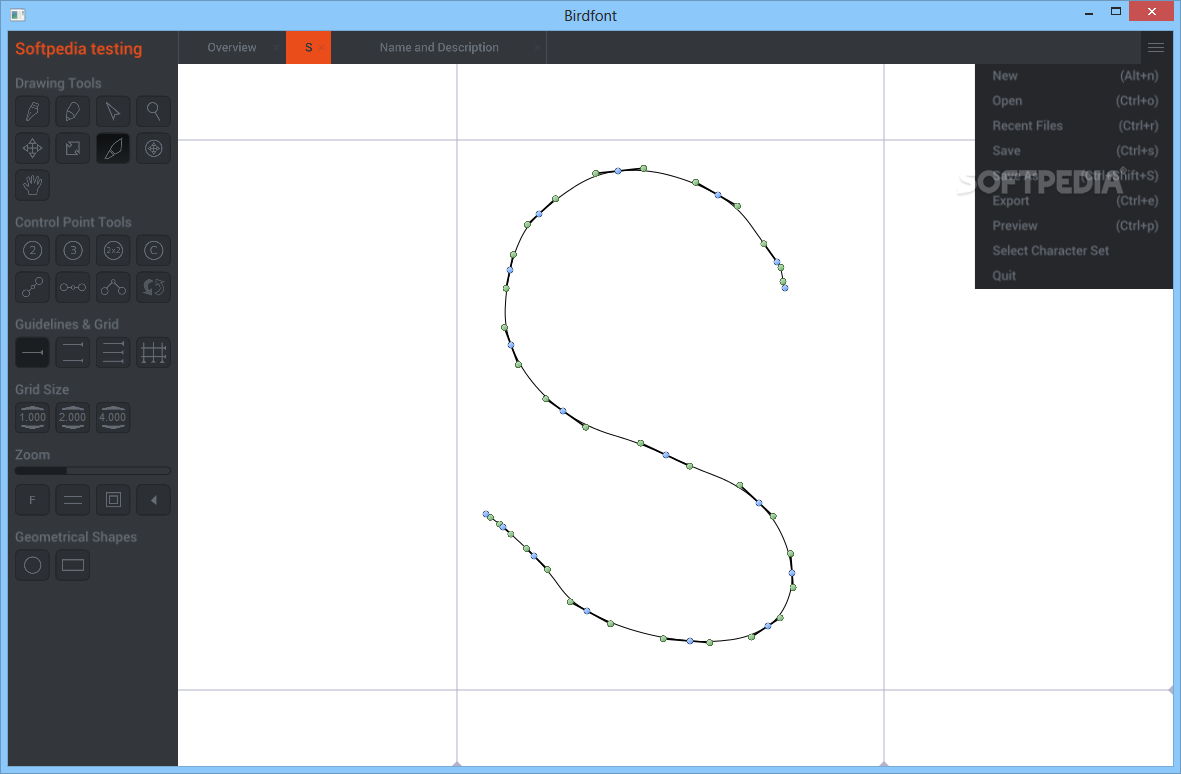
Task: Click the active freehand quill tool
Action: [113, 148]
